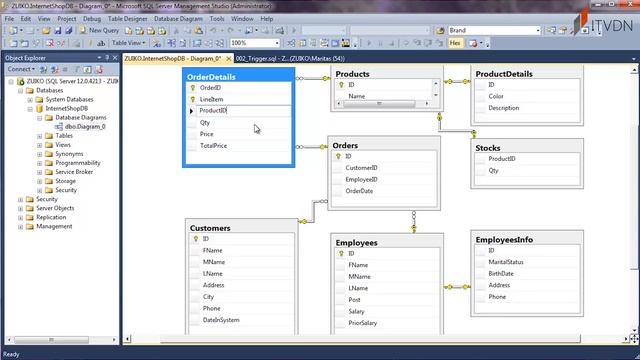
Task: Select the Products table header
Action: click(387, 74)
